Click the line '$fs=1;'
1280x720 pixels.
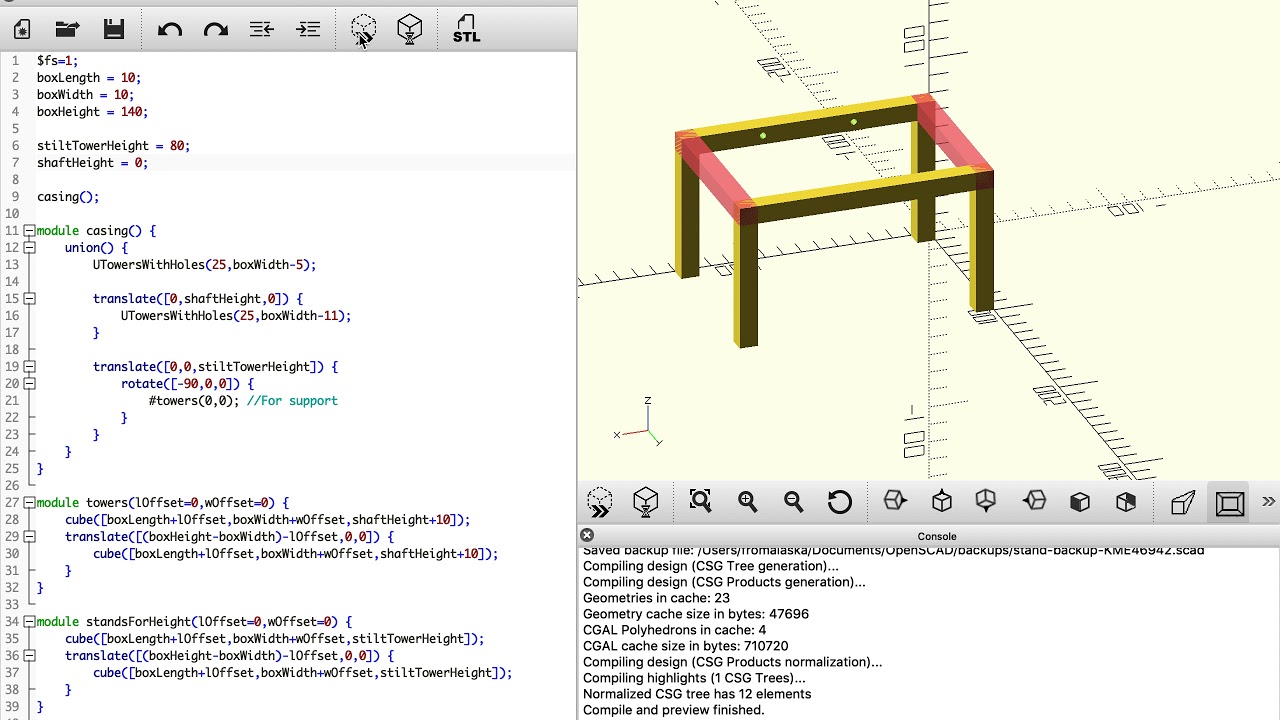click(57, 61)
